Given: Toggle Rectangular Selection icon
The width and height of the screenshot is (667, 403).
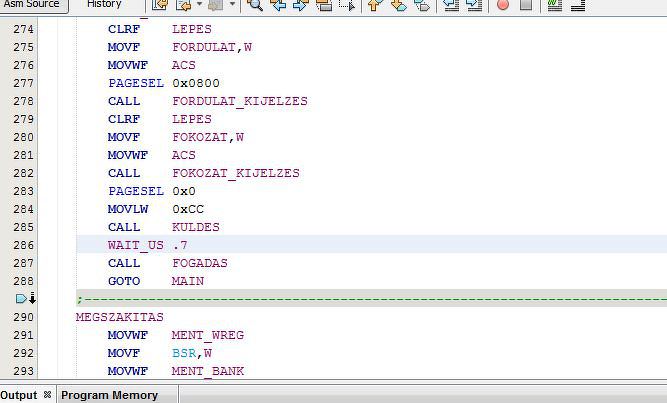Looking at the screenshot, I should 347,5.
